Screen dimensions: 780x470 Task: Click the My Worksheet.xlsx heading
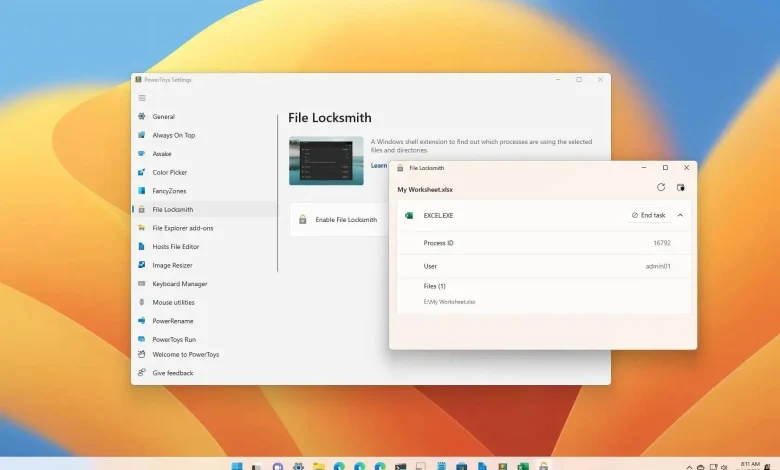click(425, 189)
